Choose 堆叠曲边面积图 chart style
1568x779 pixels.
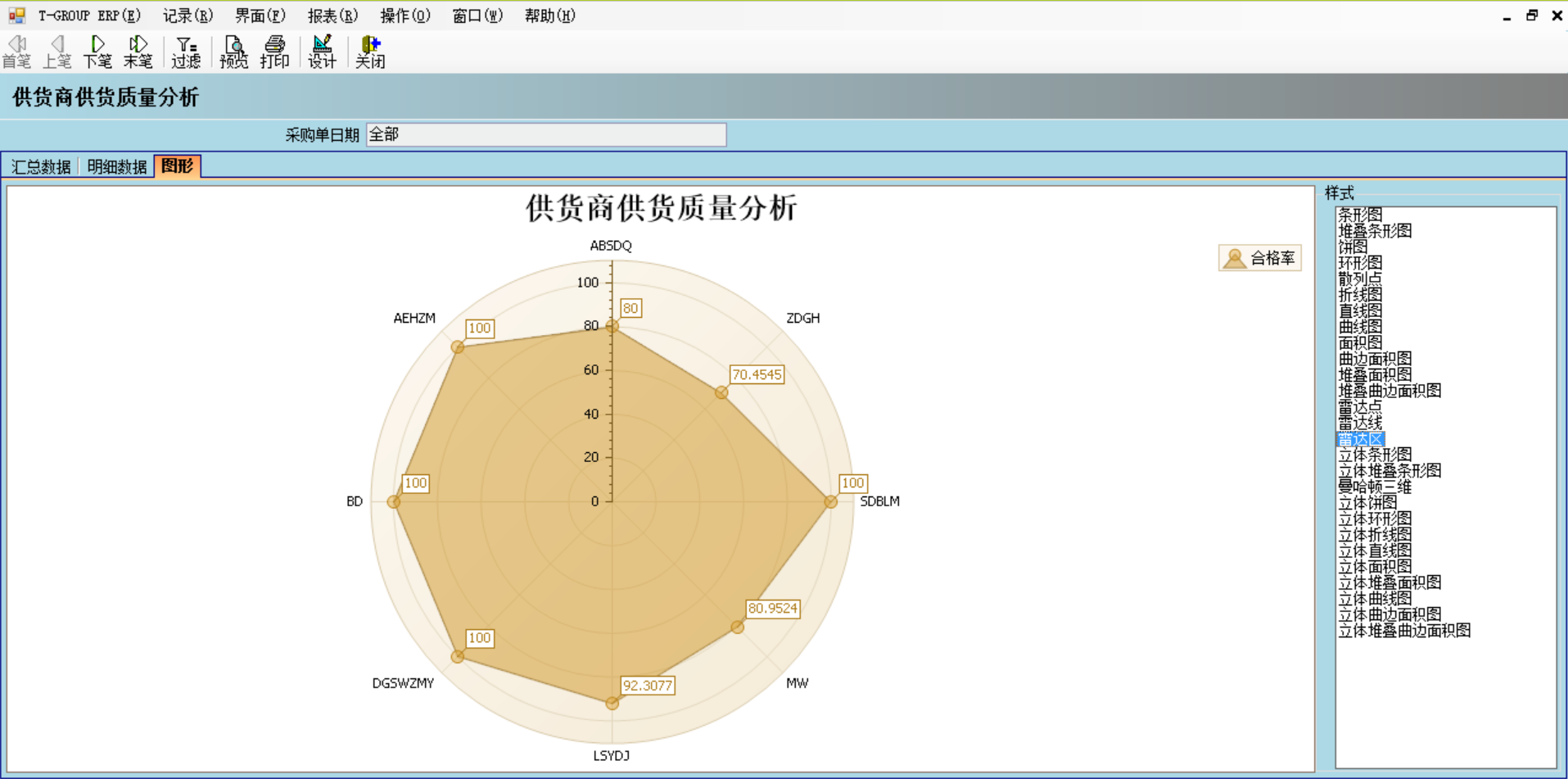click(x=1390, y=391)
